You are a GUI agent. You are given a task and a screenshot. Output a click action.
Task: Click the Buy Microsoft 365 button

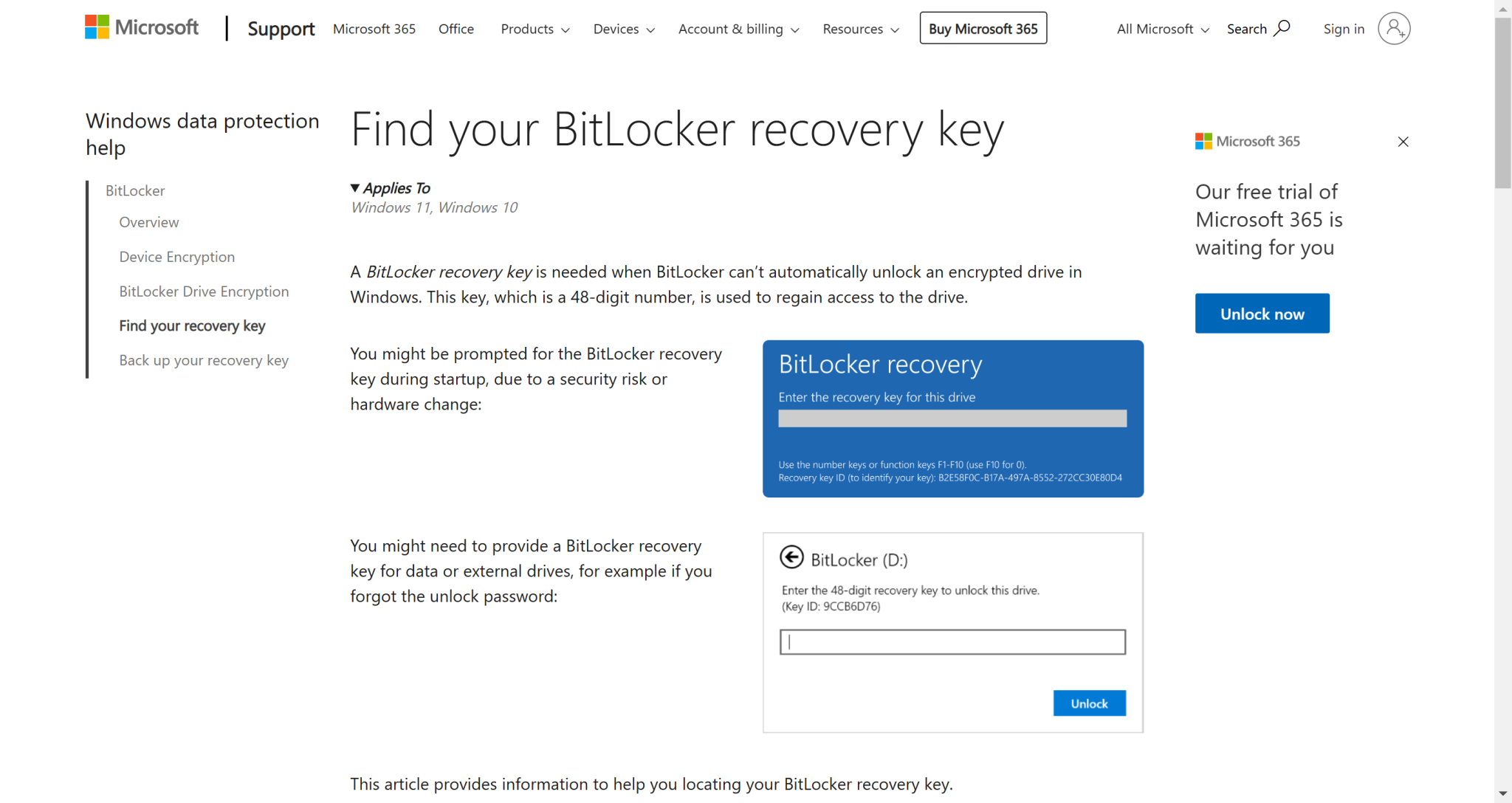tap(983, 27)
